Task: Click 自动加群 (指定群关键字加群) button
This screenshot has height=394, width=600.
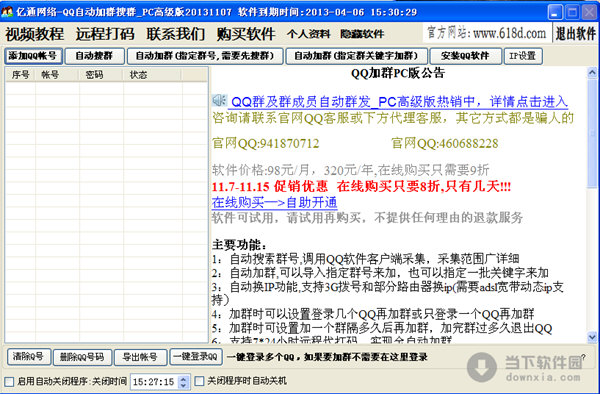Action: pyautogui.click(x=356, y=56)
